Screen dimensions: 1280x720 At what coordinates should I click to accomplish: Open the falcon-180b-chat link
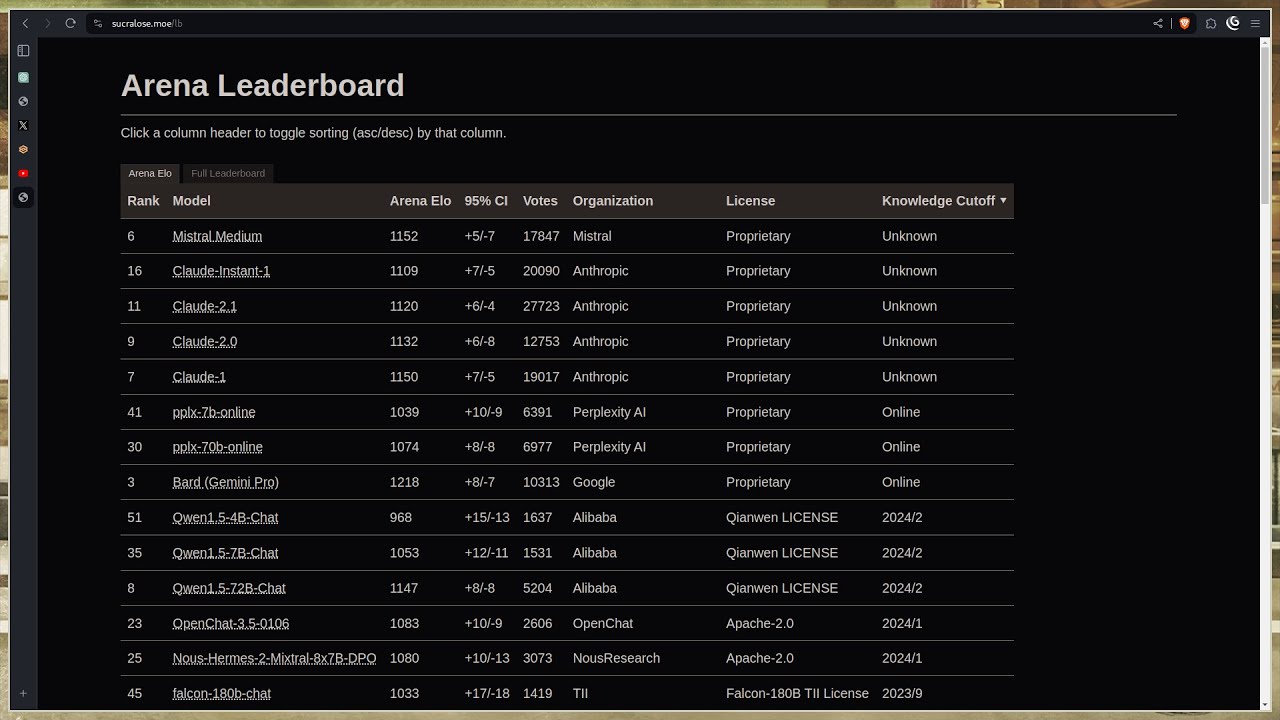click(221, 693)
